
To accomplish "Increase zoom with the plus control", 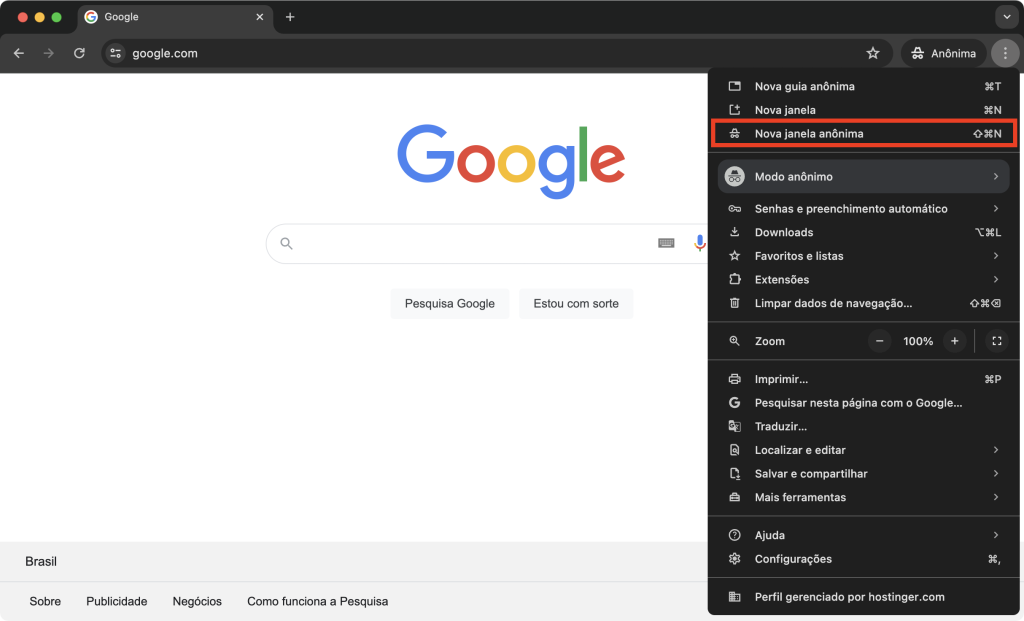I will coord(954,341).
